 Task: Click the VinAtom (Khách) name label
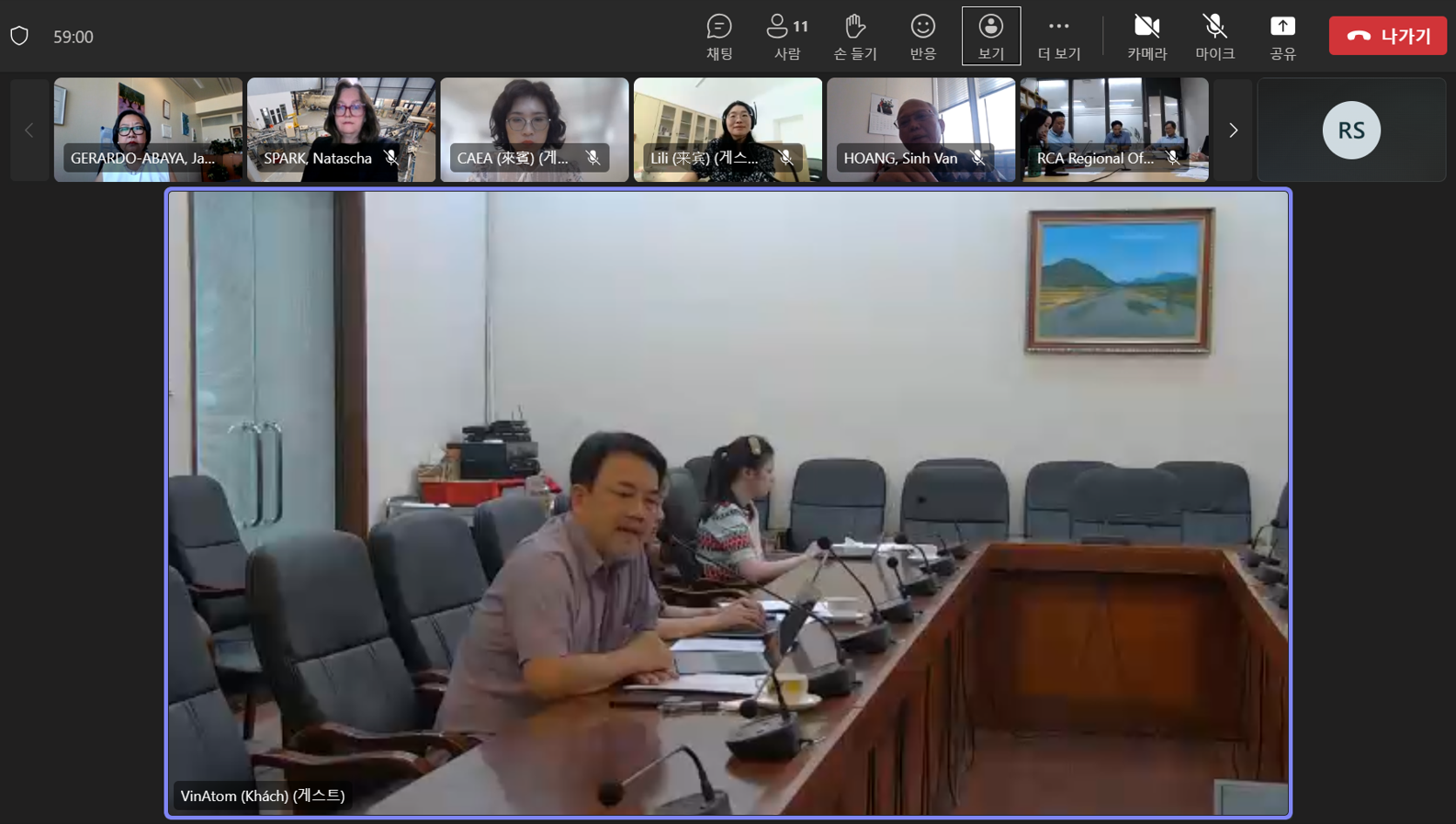coord(263,796)
